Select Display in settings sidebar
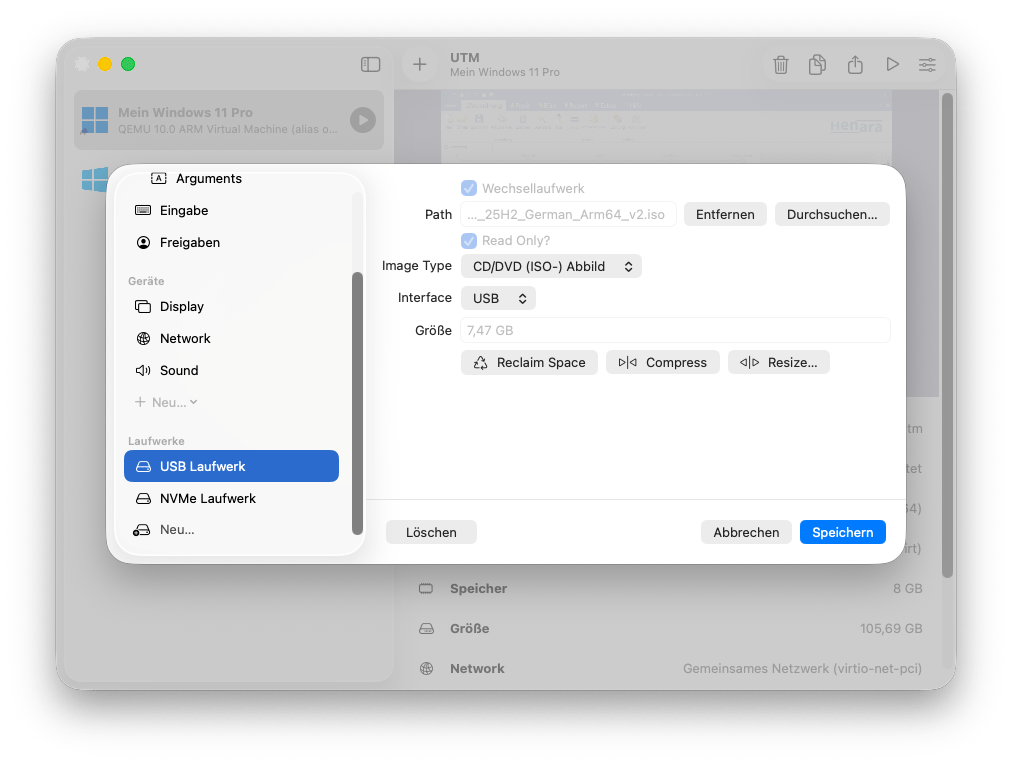1012x764 pixels. (181, 307)
